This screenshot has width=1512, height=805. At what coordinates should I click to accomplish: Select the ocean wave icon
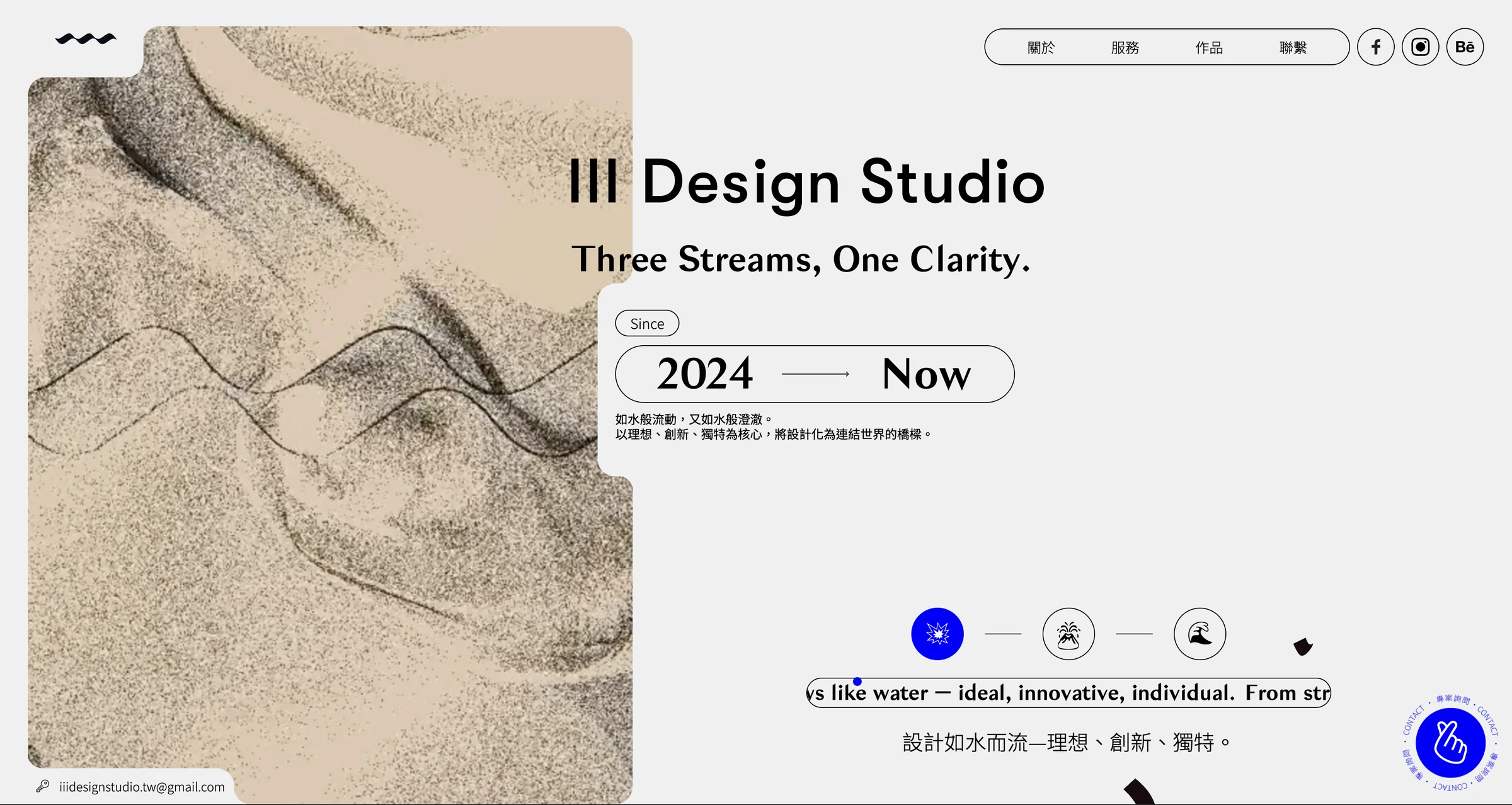pos(1200,634)
